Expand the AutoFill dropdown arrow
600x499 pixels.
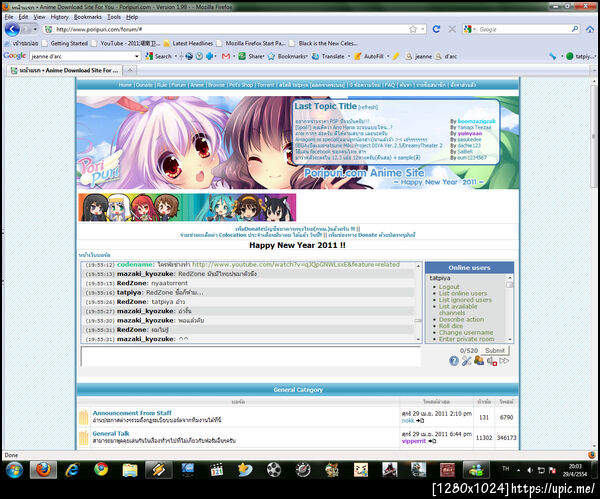pos(388,56)
